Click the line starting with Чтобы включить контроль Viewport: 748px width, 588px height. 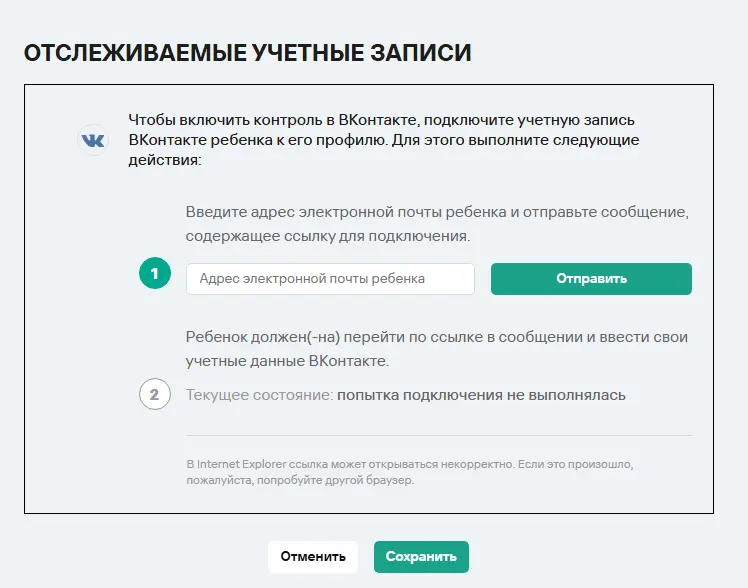click(381, 120)
